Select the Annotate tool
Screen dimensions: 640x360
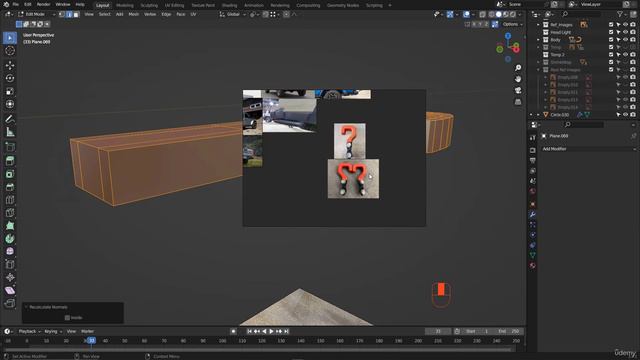(x=10, y=119)
